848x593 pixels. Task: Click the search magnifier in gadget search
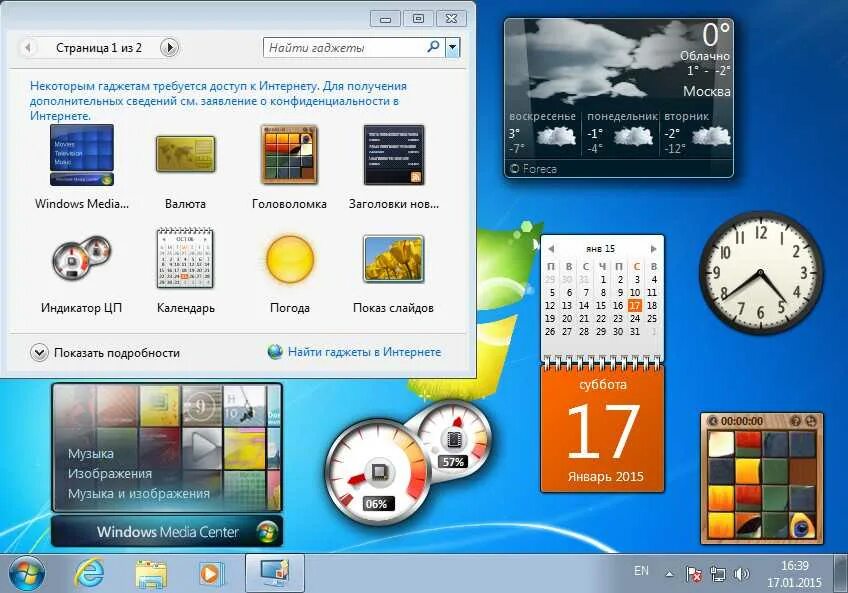point(433,47)
